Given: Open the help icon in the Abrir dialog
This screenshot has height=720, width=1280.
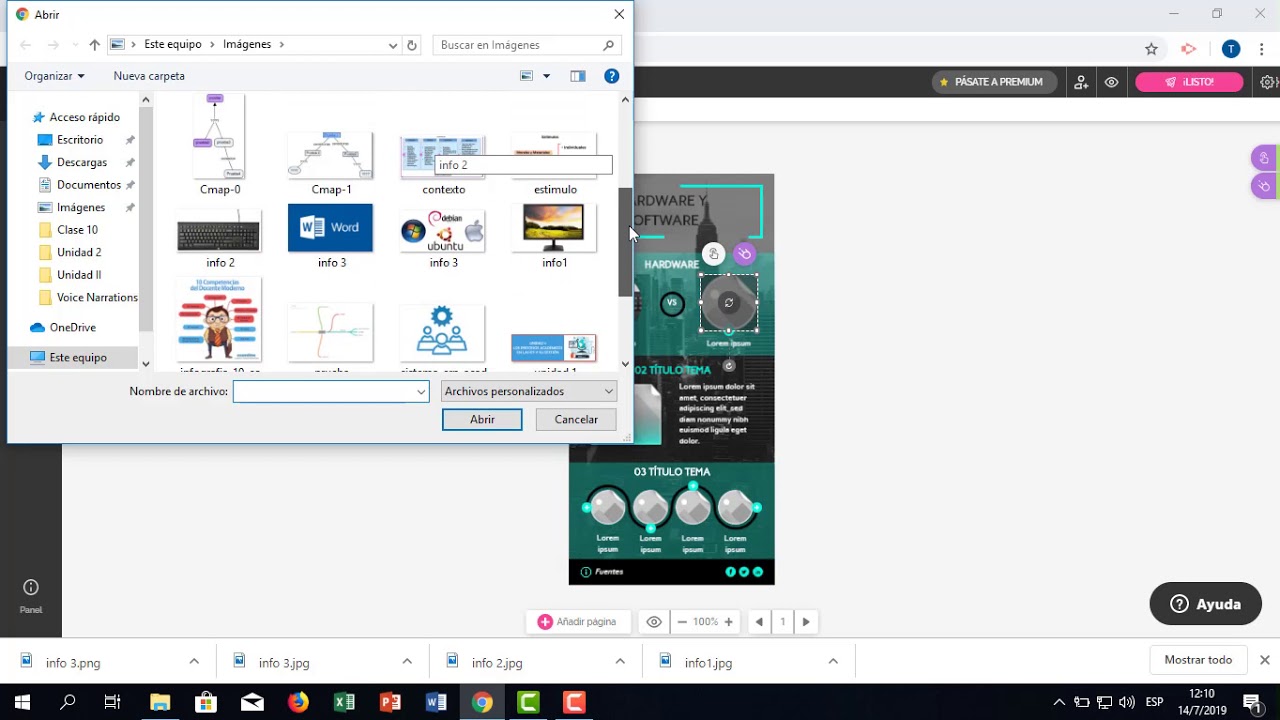Looking at the screenshot, I should [612, 76].
